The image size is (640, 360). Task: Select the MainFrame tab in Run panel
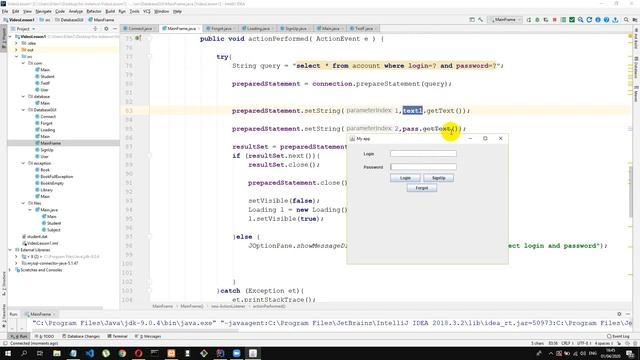[x=40, y=314]
